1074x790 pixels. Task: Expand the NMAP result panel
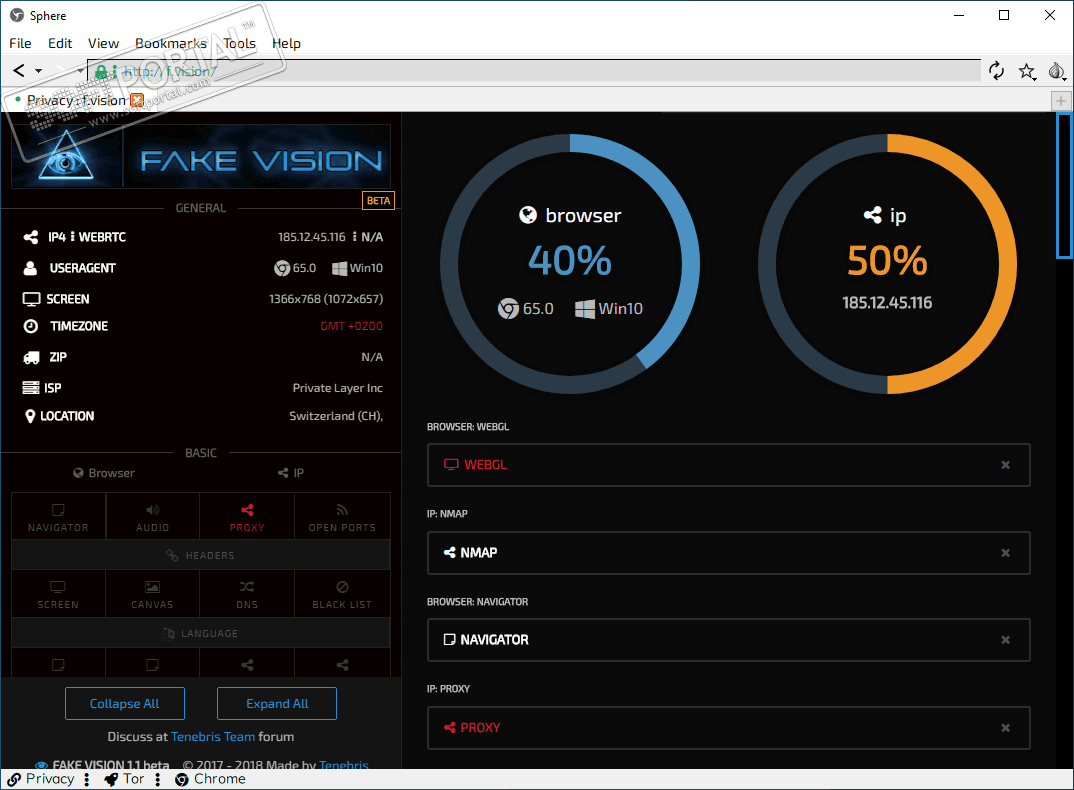(729, 553)
